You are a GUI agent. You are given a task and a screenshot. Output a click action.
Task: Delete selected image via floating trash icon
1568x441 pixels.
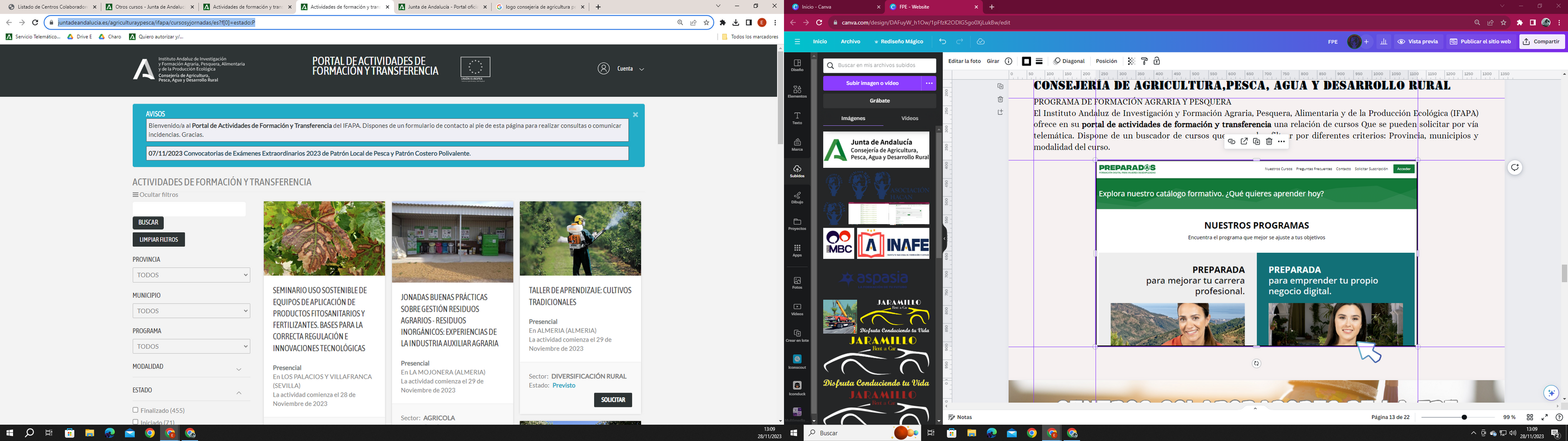pos(1268,141)
